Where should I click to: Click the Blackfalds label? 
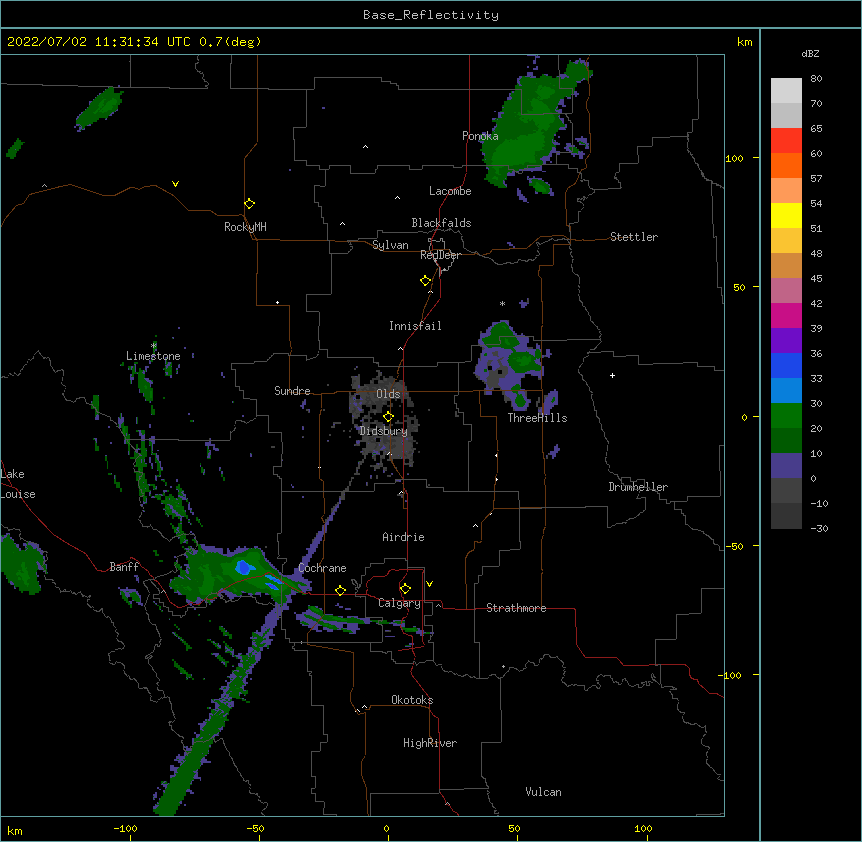pos(441,223)
